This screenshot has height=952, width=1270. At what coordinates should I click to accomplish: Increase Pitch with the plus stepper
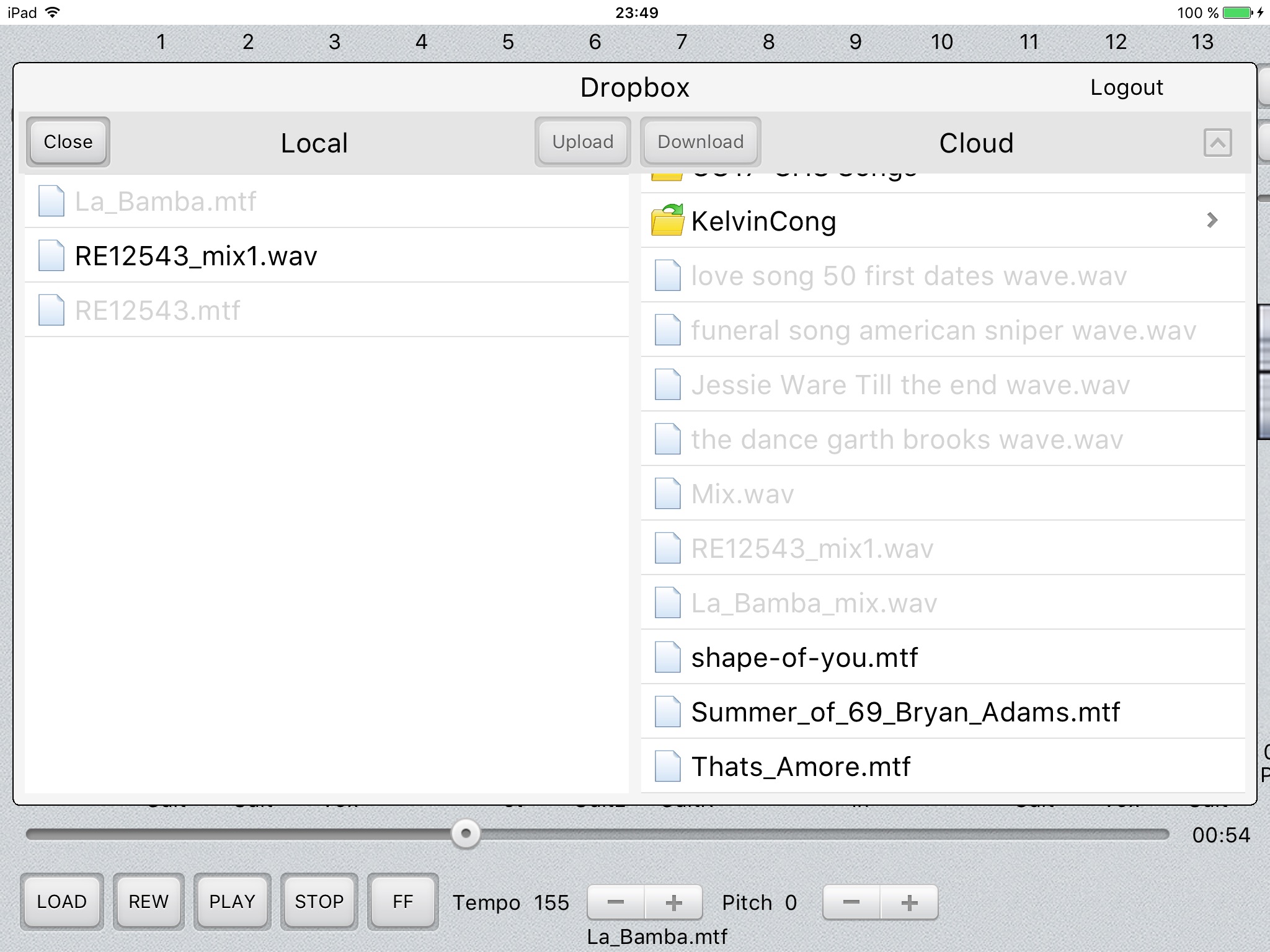[908, 901]
